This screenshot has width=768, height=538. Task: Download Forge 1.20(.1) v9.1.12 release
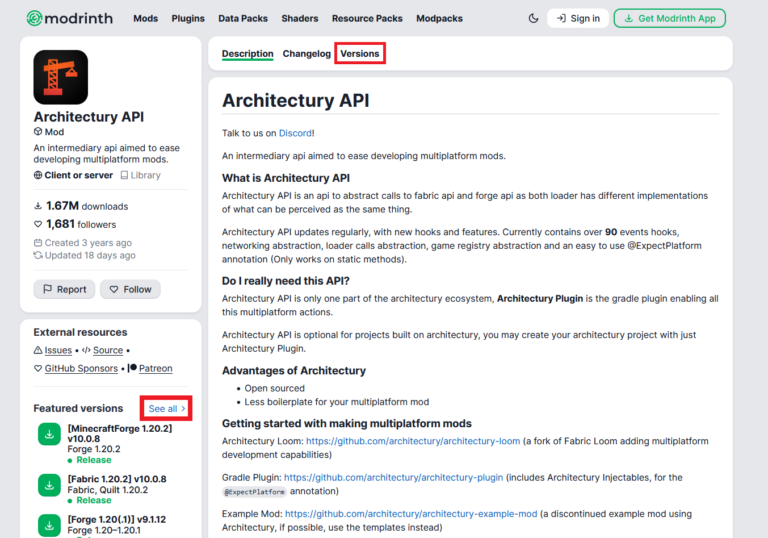(49, 525)
